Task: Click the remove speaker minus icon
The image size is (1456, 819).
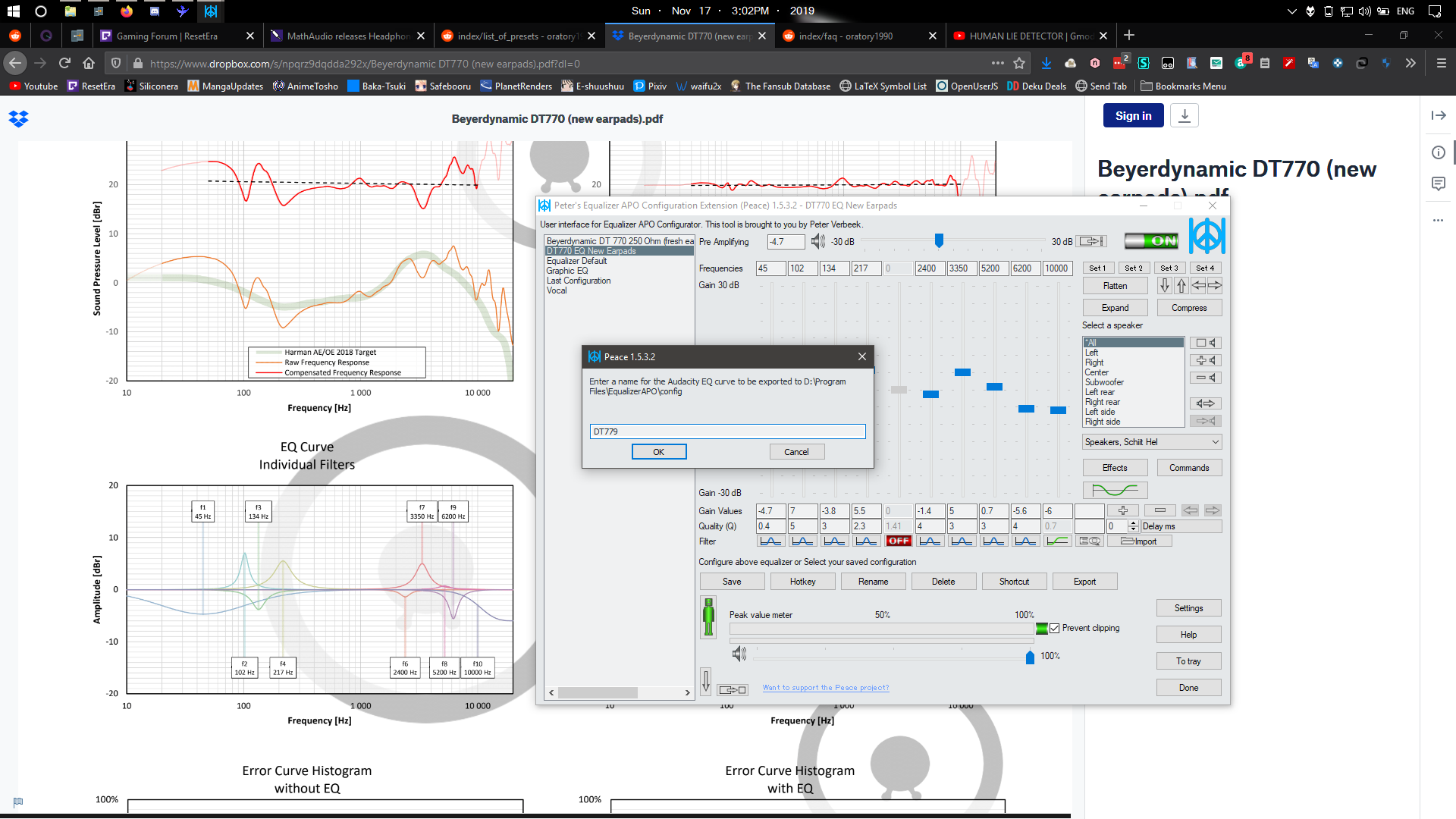Action: tap(1205, 378)
